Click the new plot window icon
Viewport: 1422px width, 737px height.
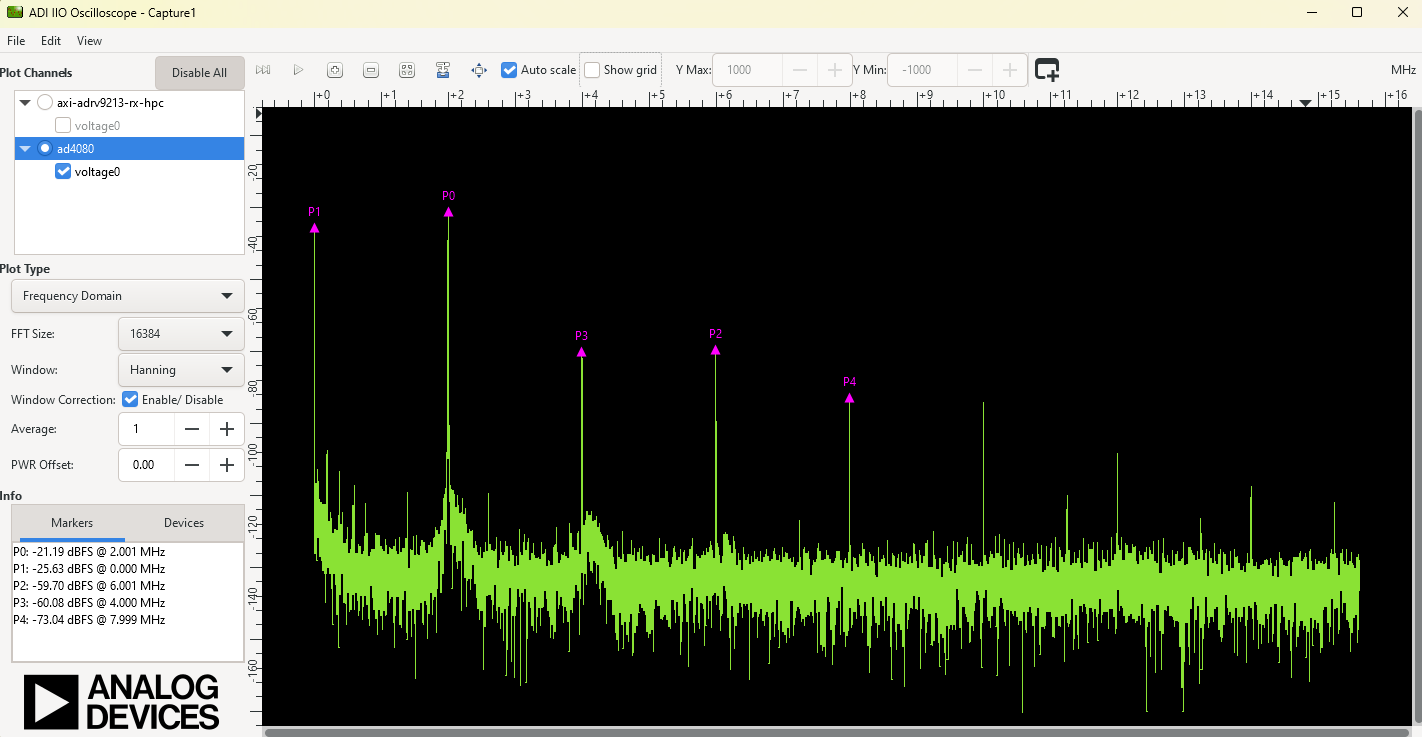(1046, 70)
